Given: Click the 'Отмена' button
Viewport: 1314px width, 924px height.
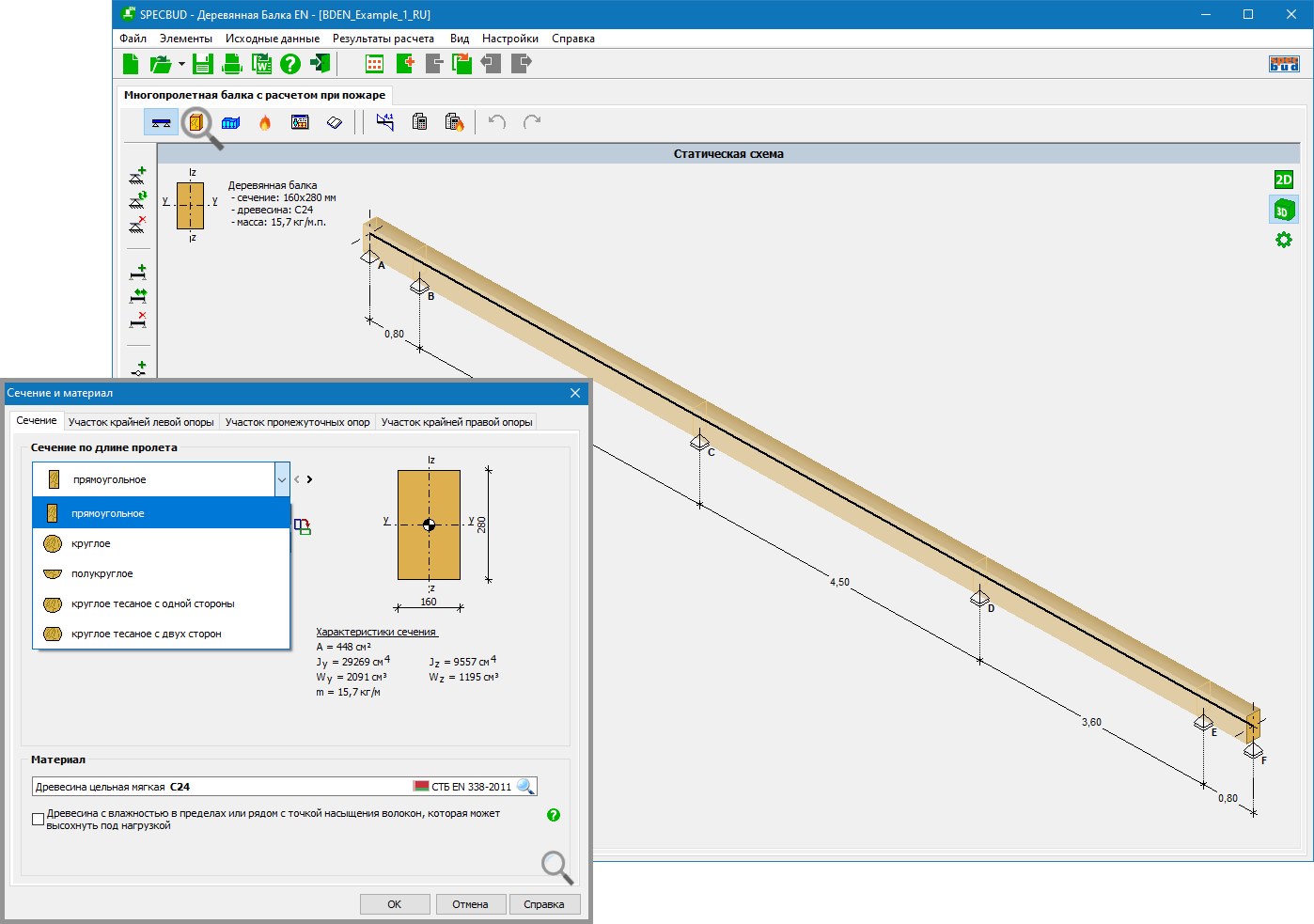Looking at the screenshot, I should coord(470,904).
